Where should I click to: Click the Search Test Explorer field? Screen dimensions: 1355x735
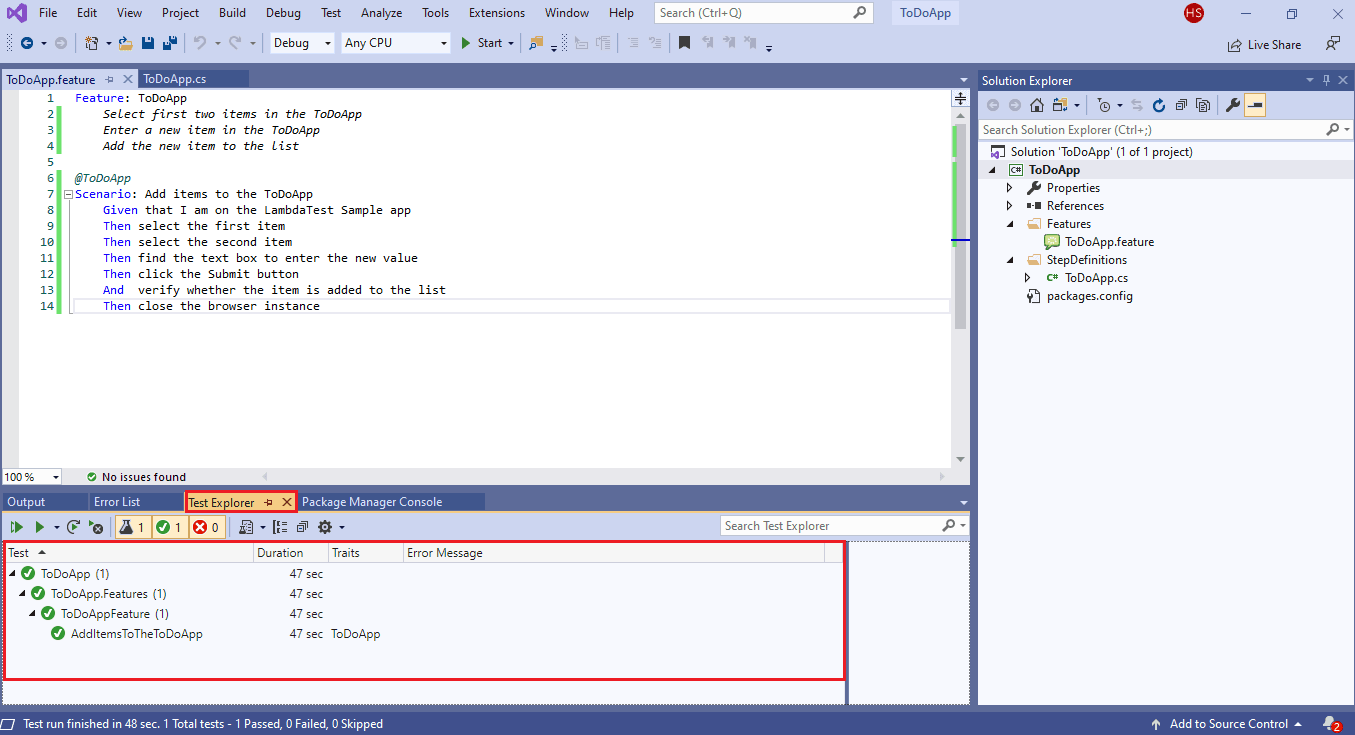831,526
